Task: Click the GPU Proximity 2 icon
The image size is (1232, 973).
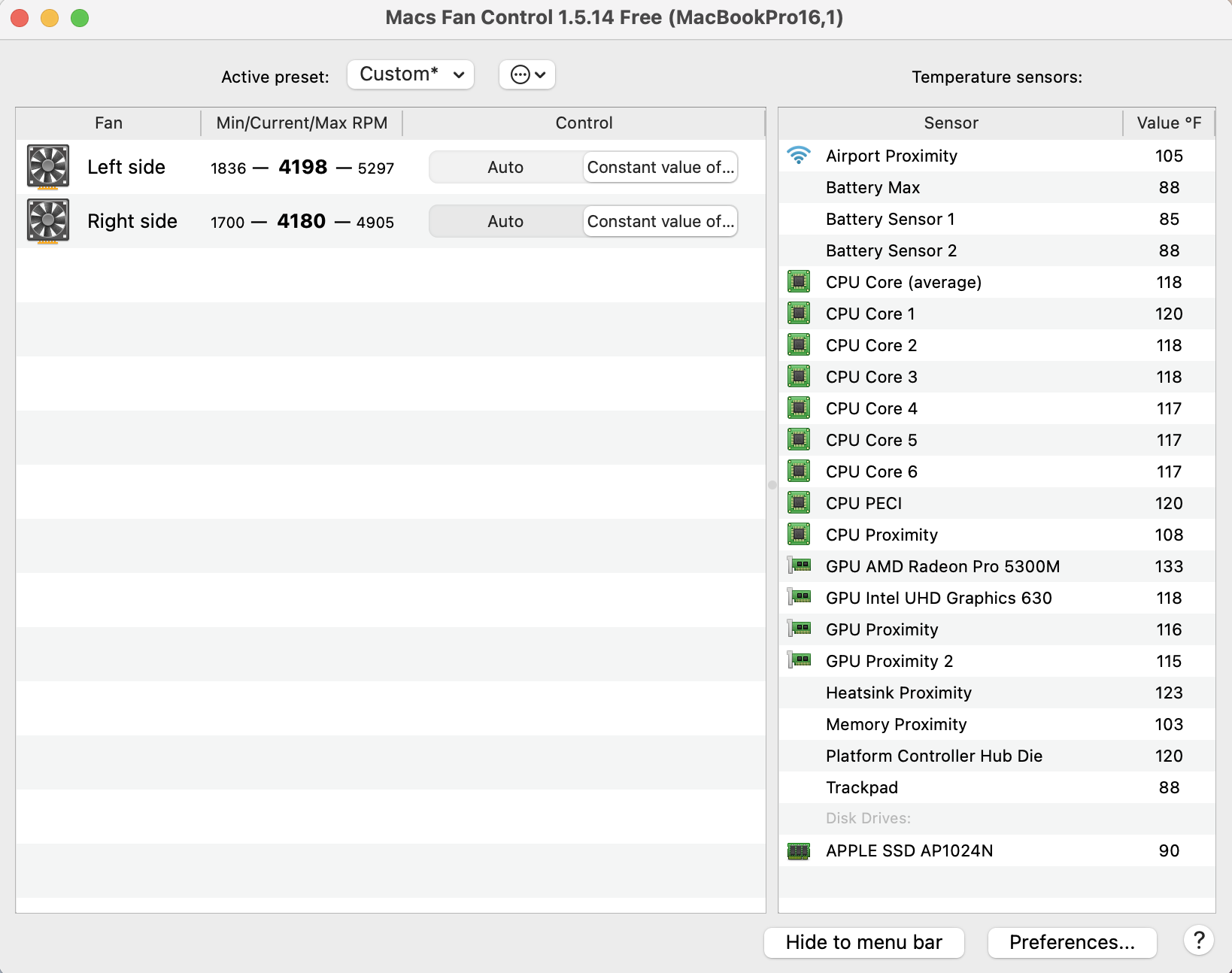Action: point(799,661)
